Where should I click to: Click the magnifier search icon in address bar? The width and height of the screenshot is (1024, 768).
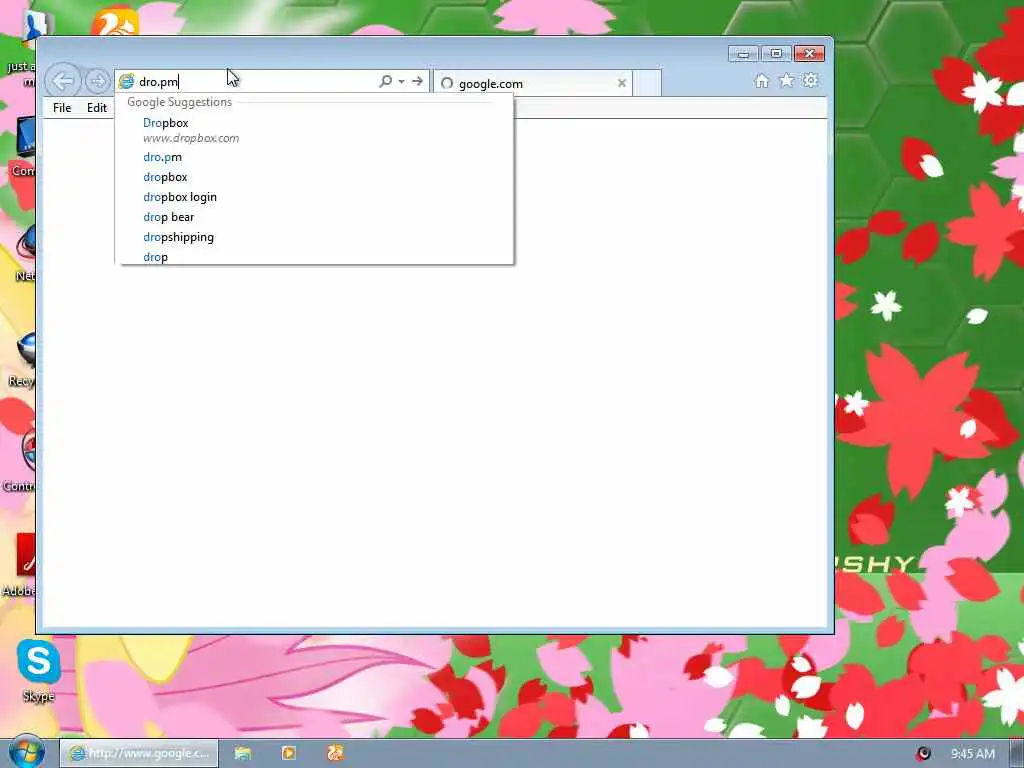[385, 81]
